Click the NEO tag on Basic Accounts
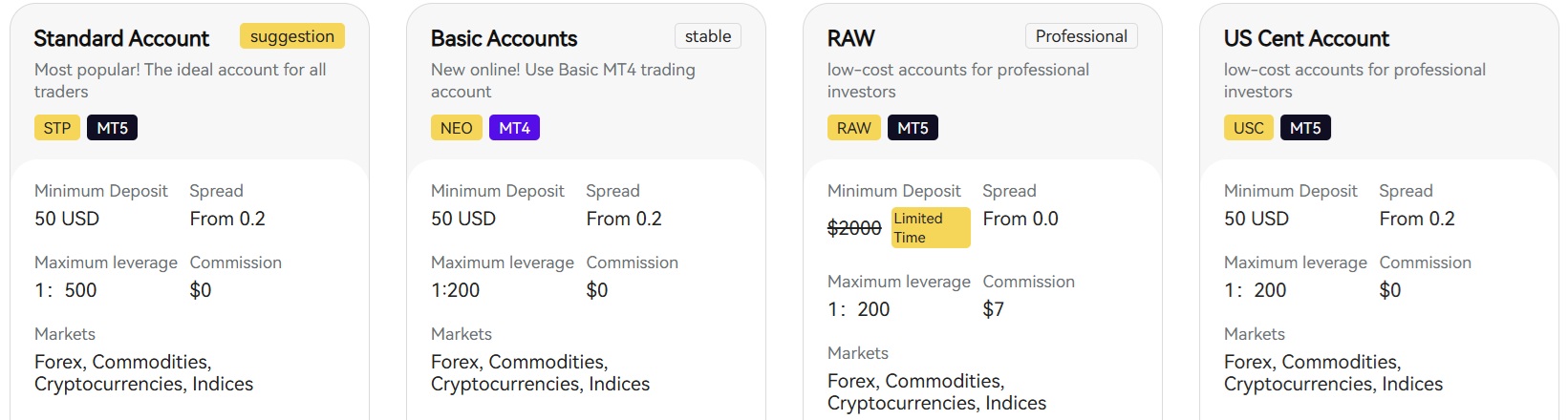 point(456,128)
